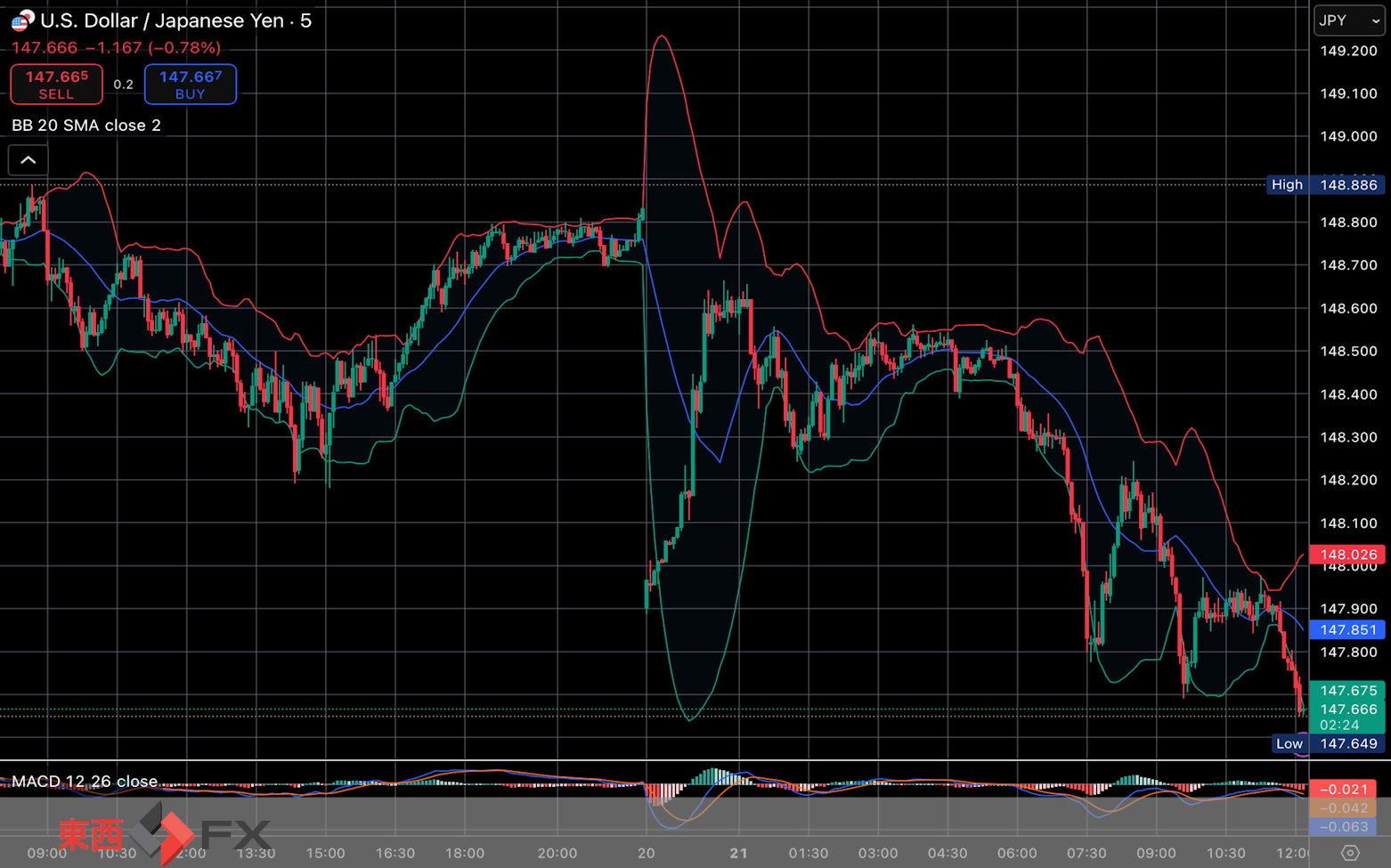Collapse the indicator legend with the chevron

coord(28,160)
